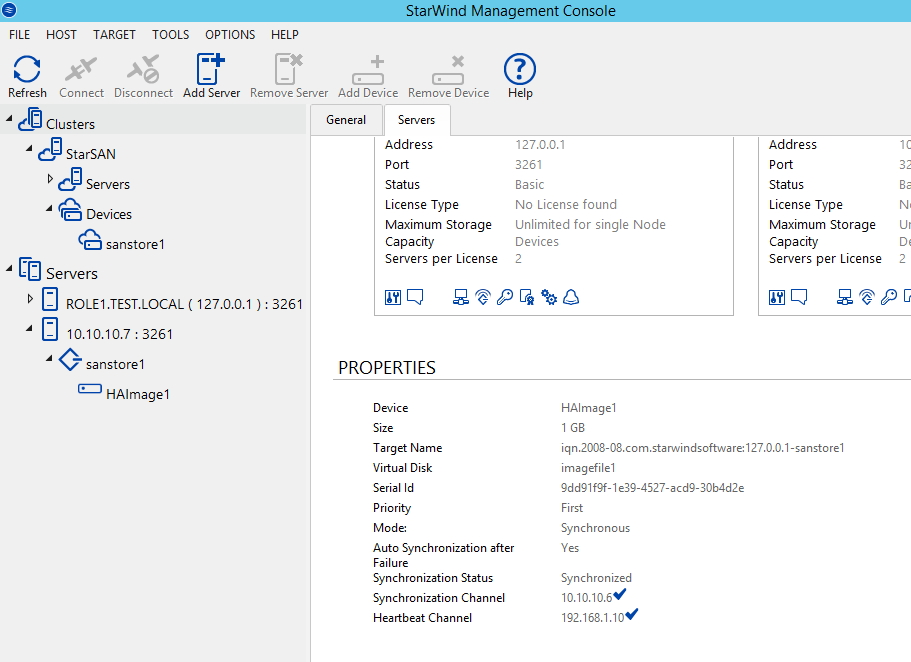Click the speech bubble icon in 127.0.0.1 server card

(415, 298)
